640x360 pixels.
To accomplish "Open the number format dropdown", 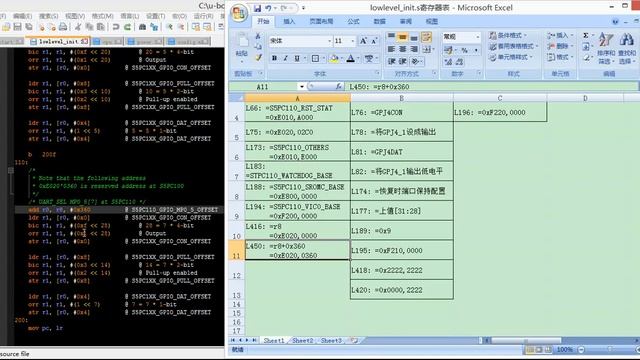I will [478, 37].
